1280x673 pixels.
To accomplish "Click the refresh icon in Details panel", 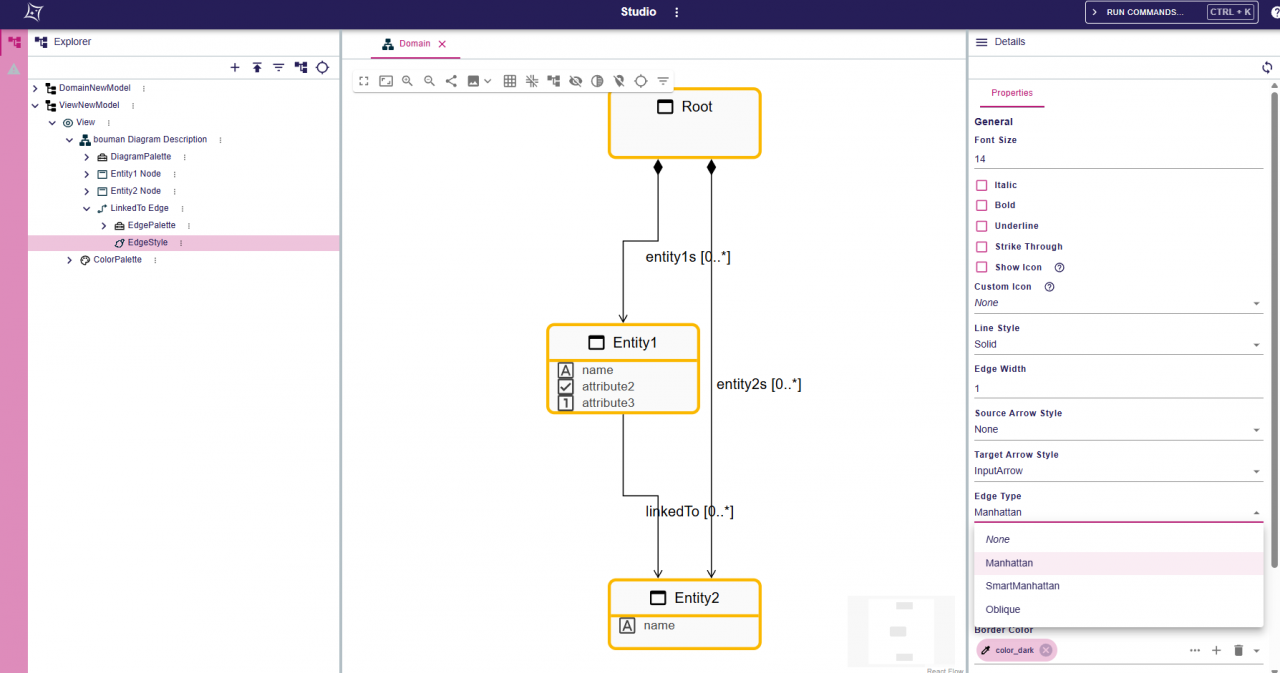I will pos(1267,68).
